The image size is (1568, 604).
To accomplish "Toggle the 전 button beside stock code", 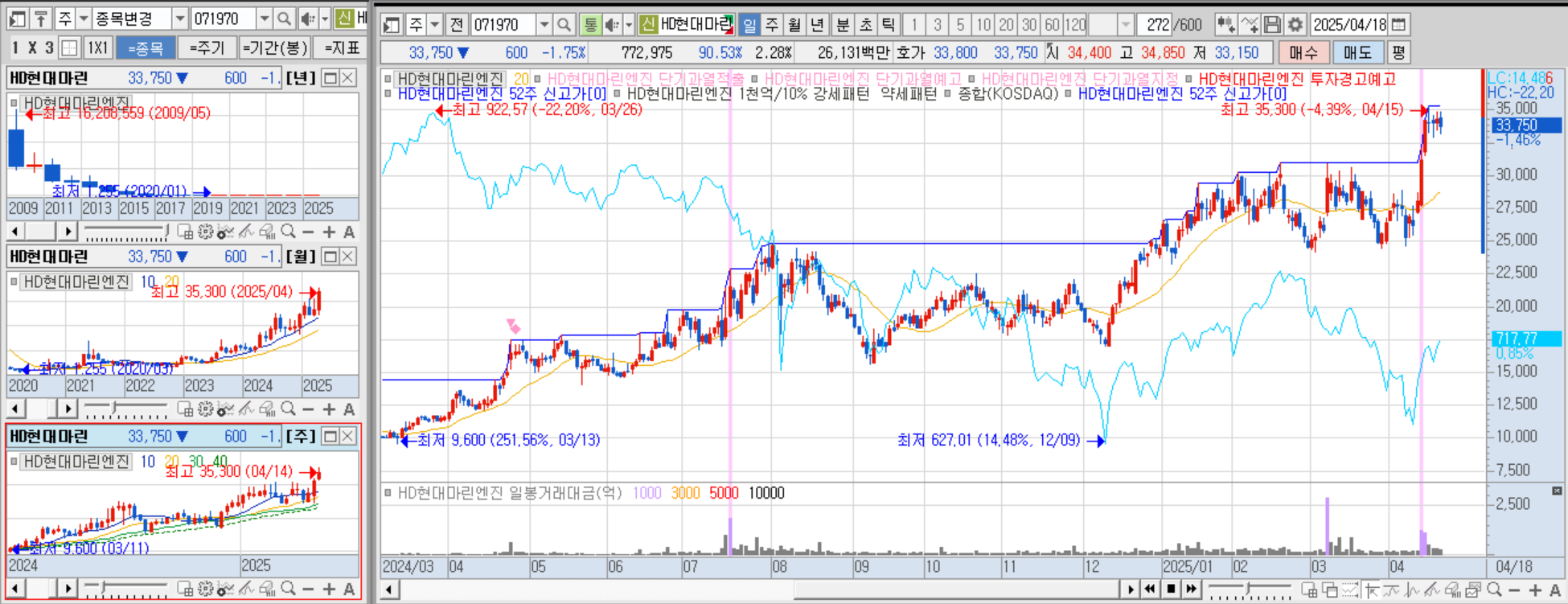I will coord(457,25).
